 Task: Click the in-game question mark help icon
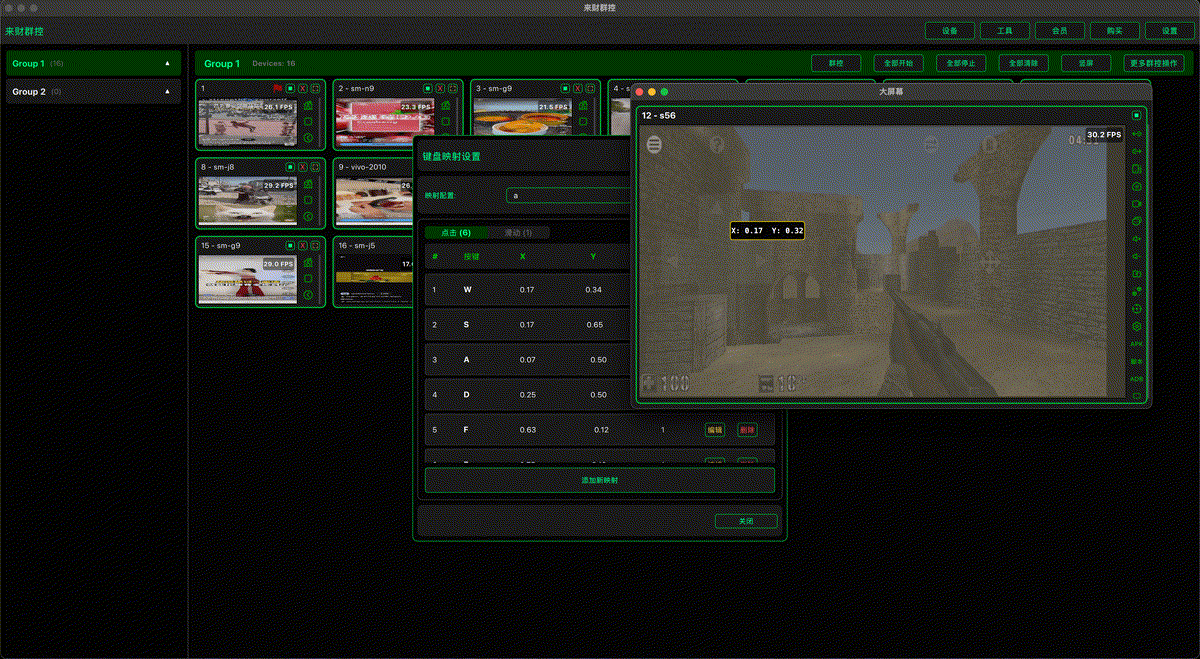point(716,145)
